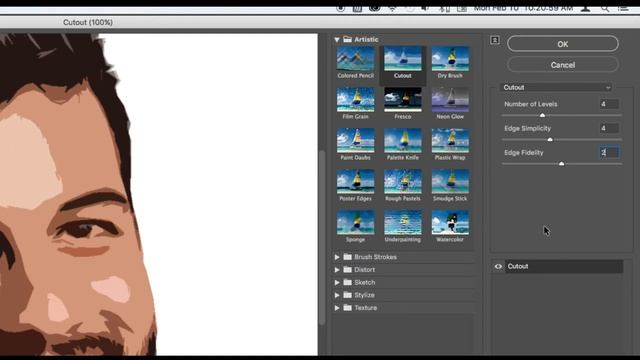640x360 pixels.
Task: Expand the Stylize filter folder
Action: point(337,295)
